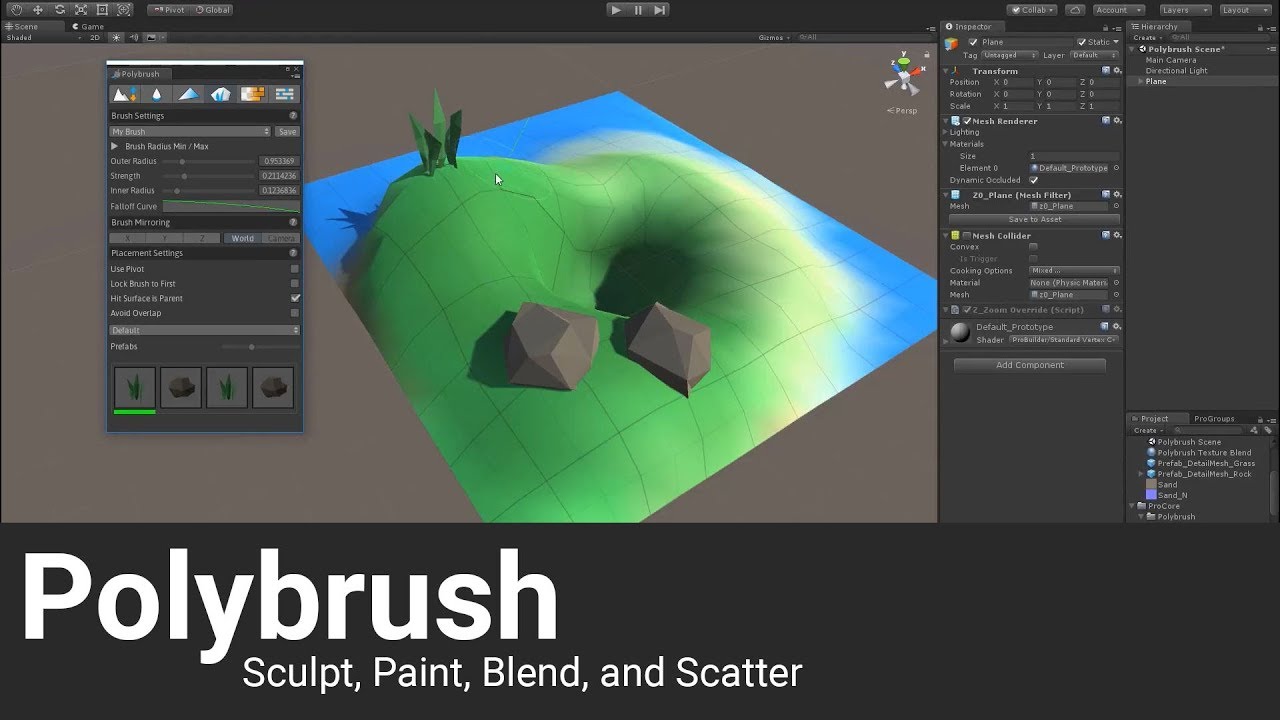Select Polybrush texture blend mode icon
1280x720 pixels.
[x=253, y=94]
